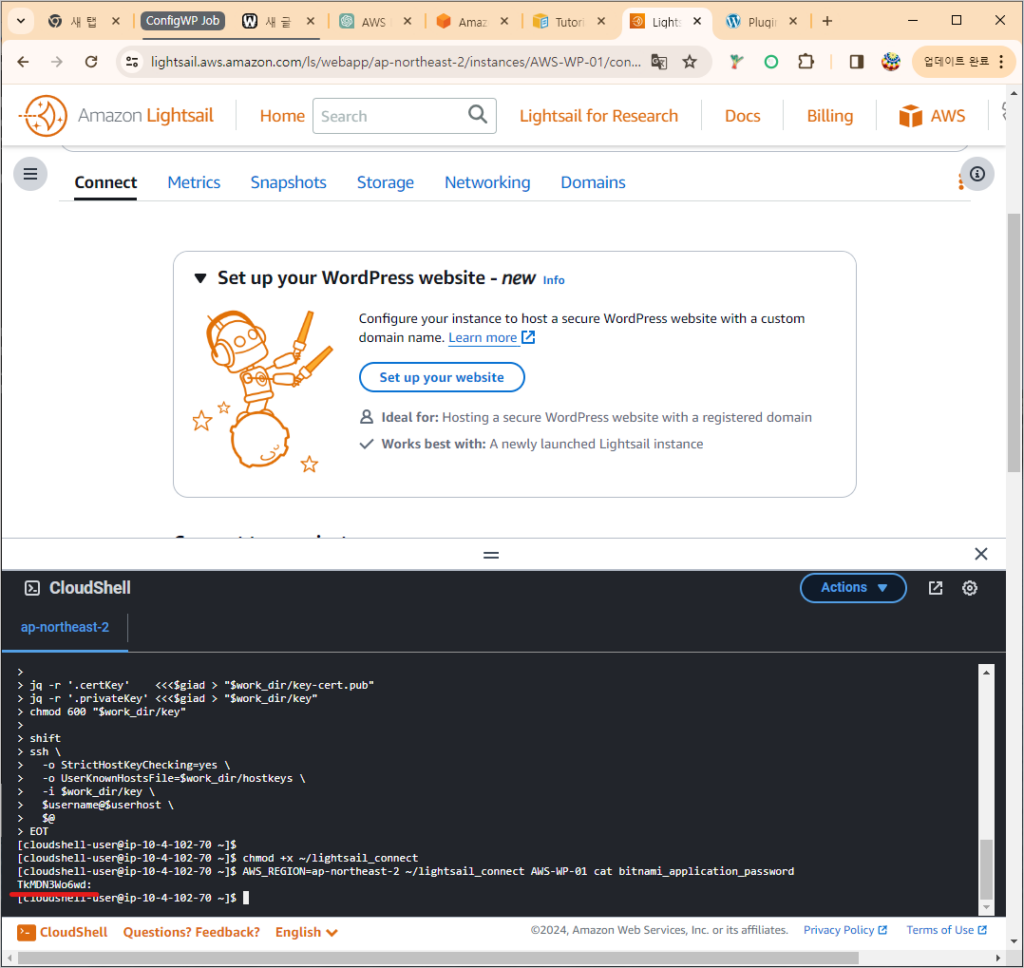Open the English language dropdown
The width and height of the screenshot is (1024, 968).
click(306, 932)
